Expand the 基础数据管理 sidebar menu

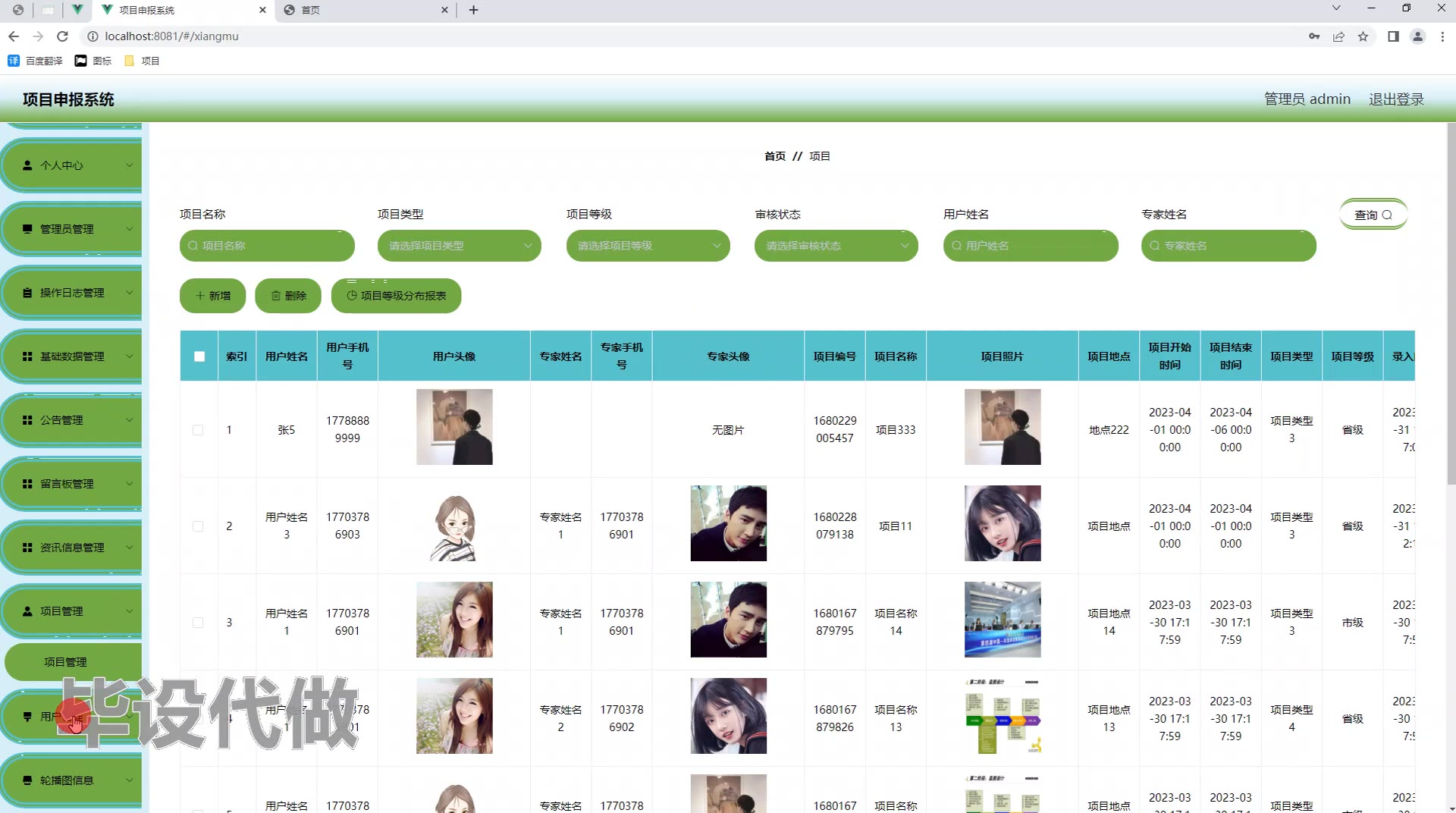pyautogui.click(x=73, y=356)
